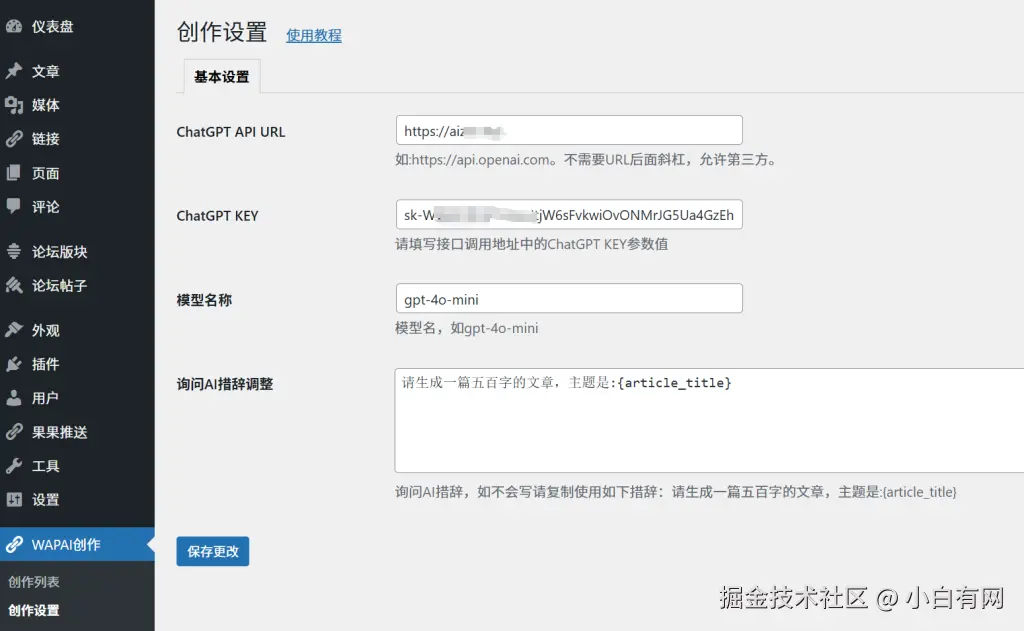Click inside the ChatGPT API URL field
The width and height of the screenshot is (1024, 631).
pyautogui.click(x=568, y=130)
